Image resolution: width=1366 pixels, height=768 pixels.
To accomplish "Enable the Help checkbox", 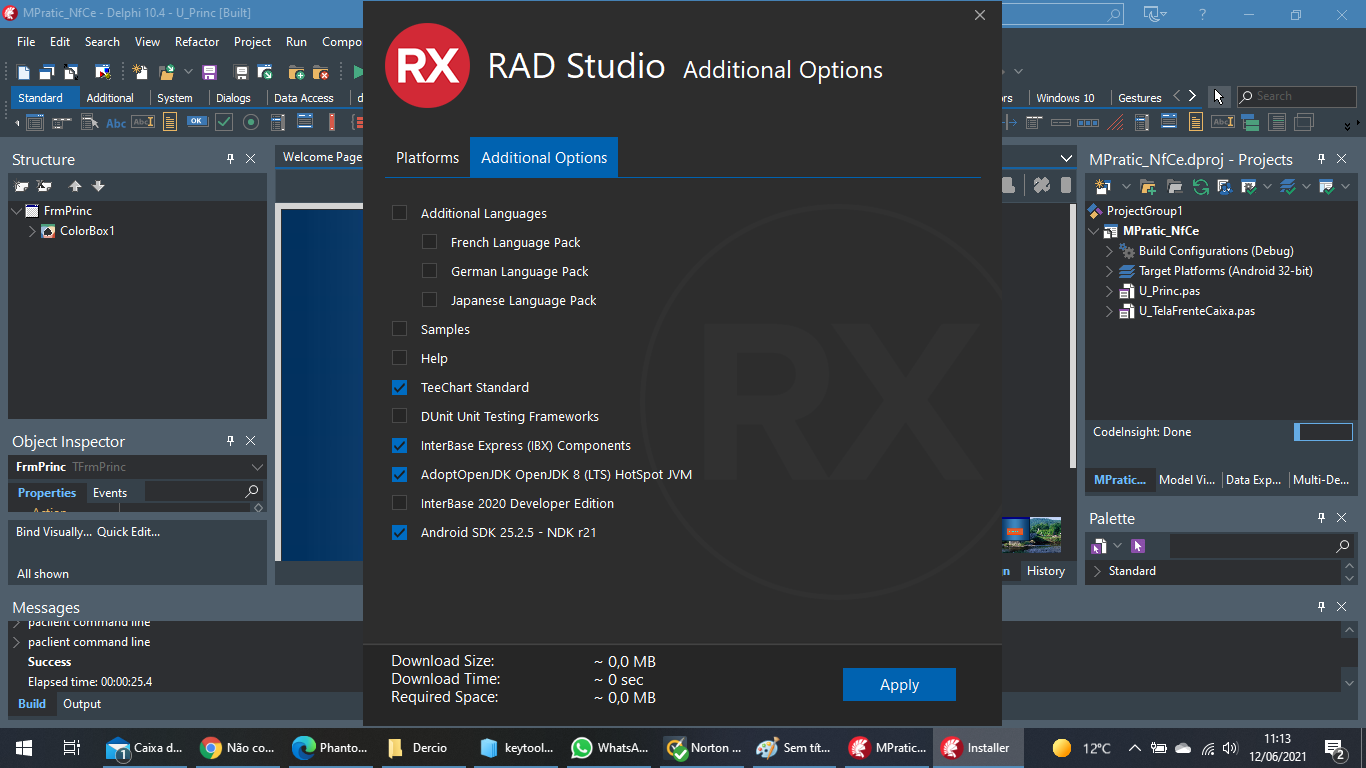I will 400,358.
